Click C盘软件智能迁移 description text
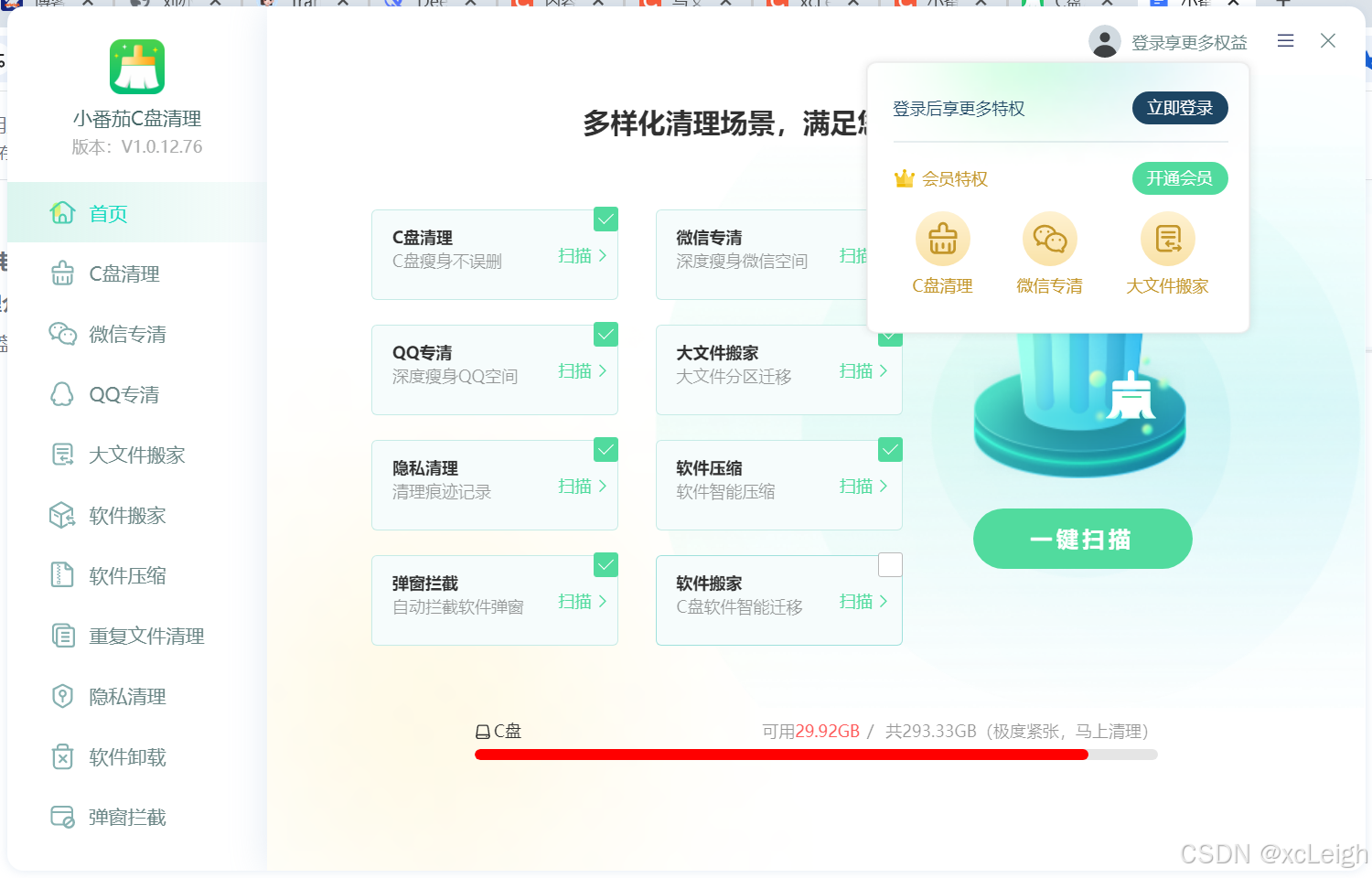Screen dimensions: 1372x878 739,607
